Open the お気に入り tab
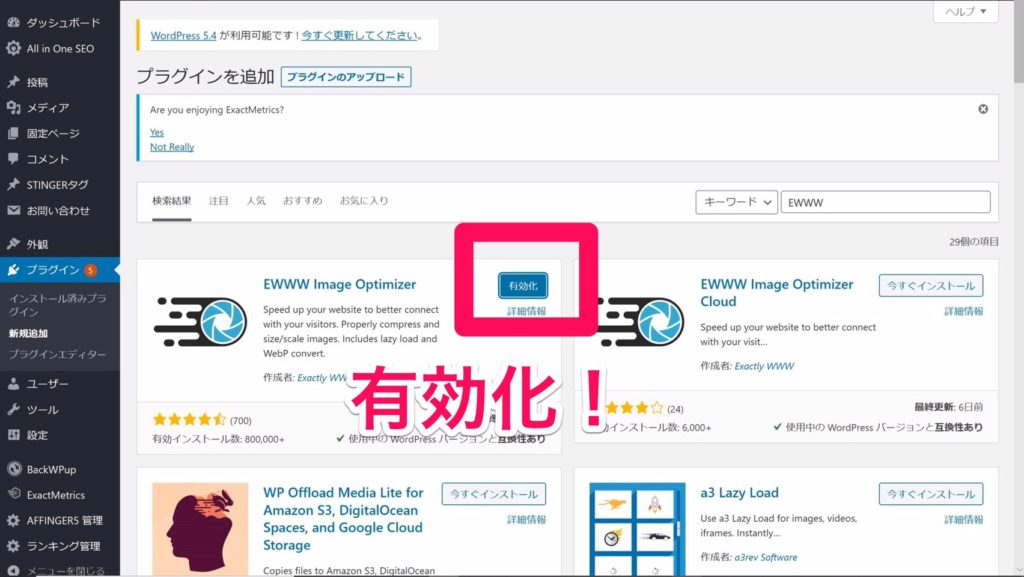 click(364, 200)
